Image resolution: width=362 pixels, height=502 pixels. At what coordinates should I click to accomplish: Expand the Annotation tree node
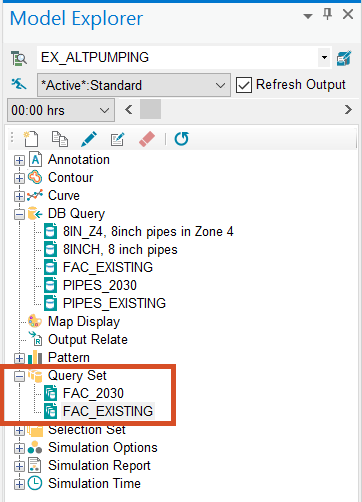(x=19, y=160)
